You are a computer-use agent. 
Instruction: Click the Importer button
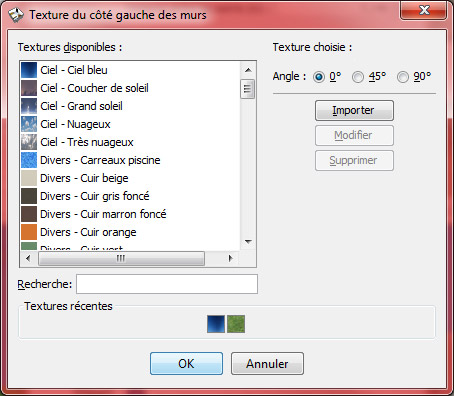click(354, 111)
